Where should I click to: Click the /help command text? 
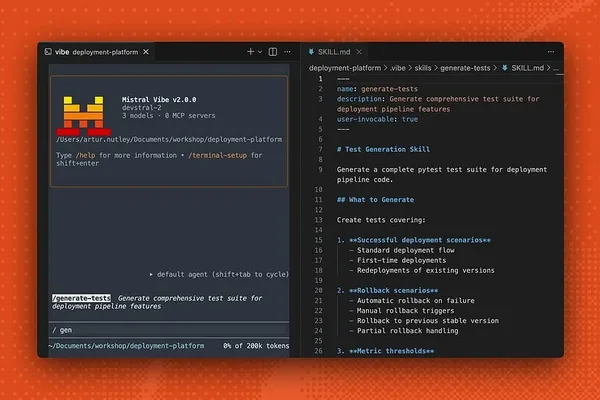pyautogui.click(x=85, y=155)
